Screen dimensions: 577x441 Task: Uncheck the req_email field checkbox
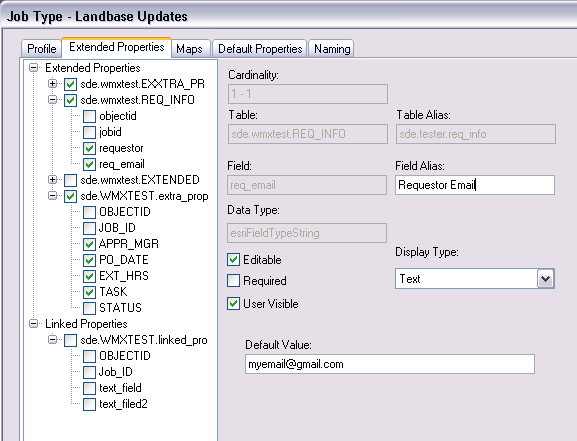(x=89, y=164)
